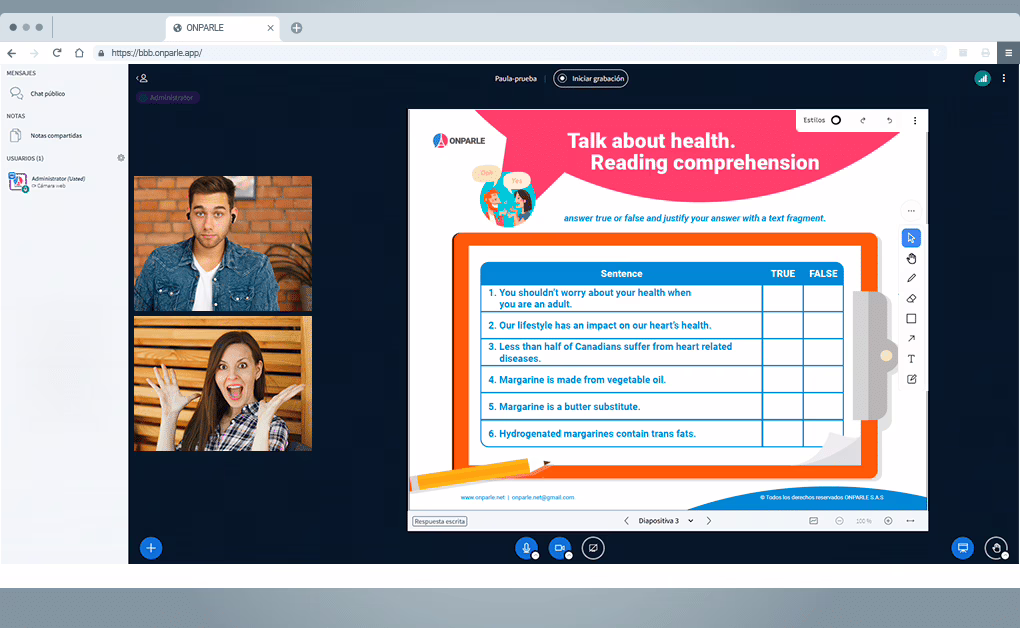Viewport: 1020px width, 628px height.
Task: Open Chat público
Action: click(47, 93)
